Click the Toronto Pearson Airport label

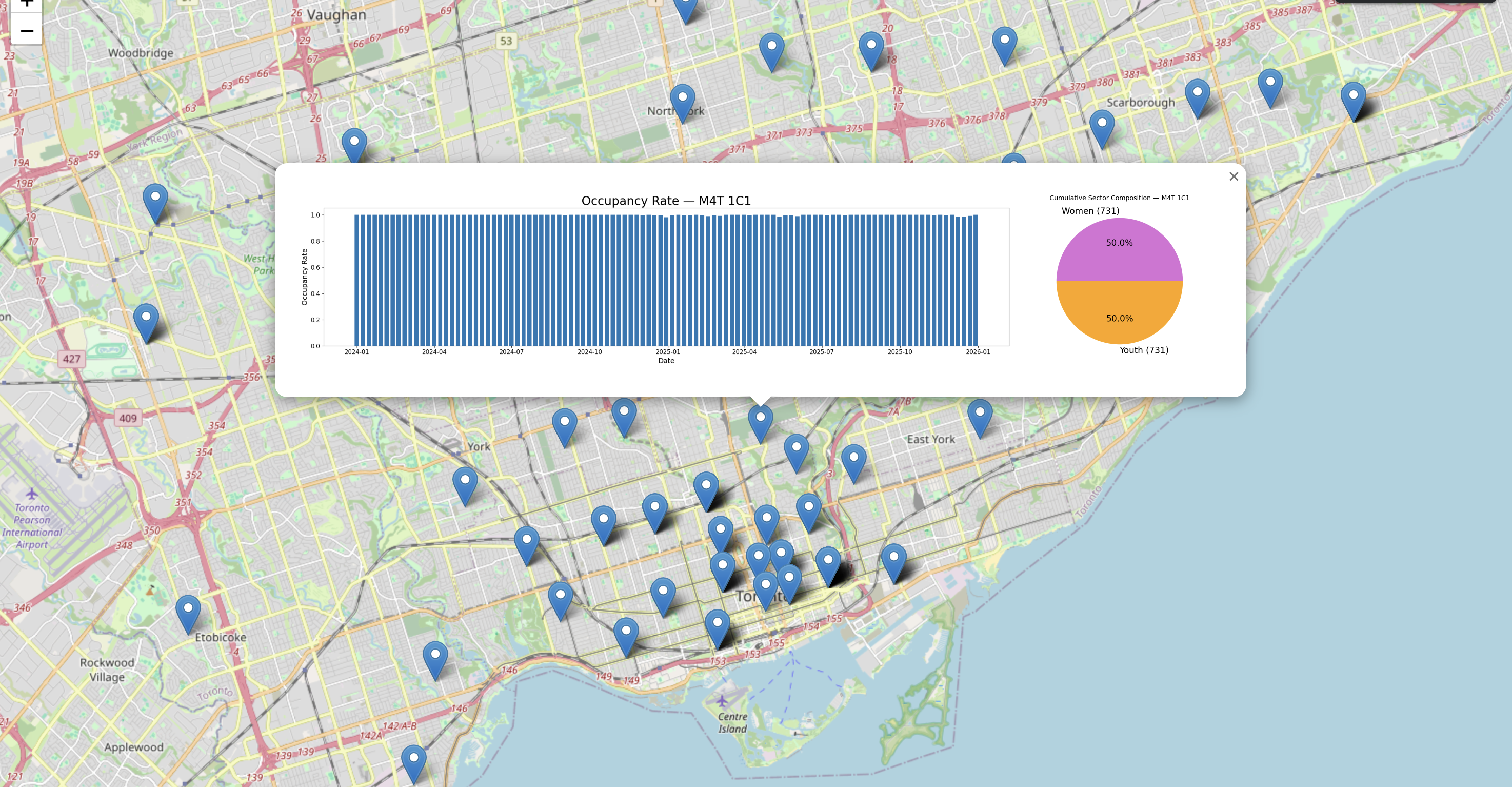pyautogui.click(x=32, y=526)
